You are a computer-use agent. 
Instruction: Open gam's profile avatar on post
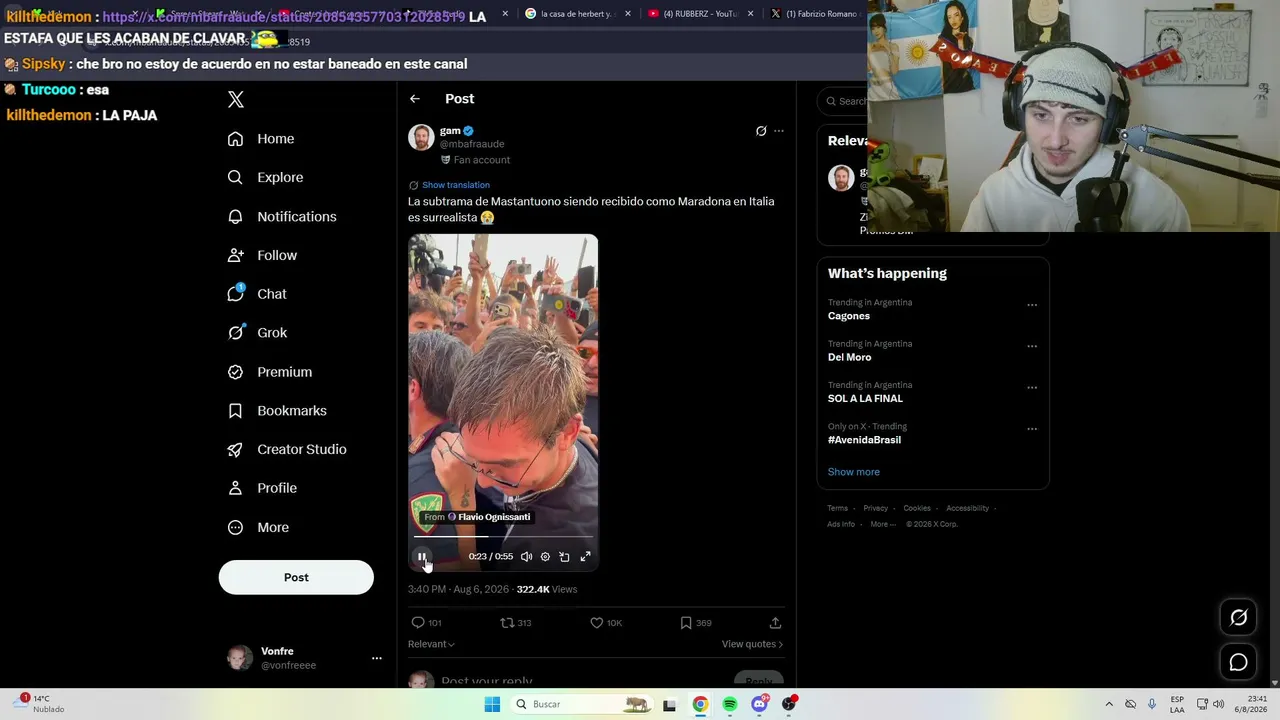421,137
